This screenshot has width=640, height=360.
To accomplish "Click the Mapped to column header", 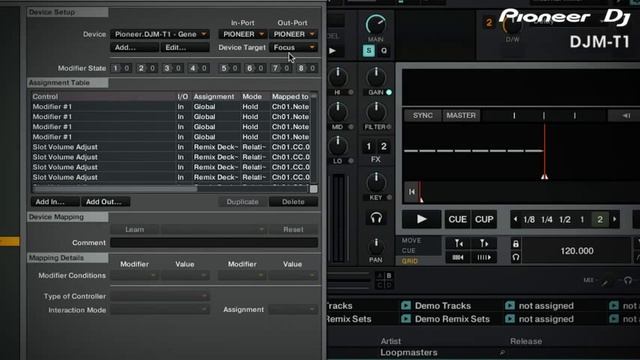I will pyautogui.click(x=290, y=97).
